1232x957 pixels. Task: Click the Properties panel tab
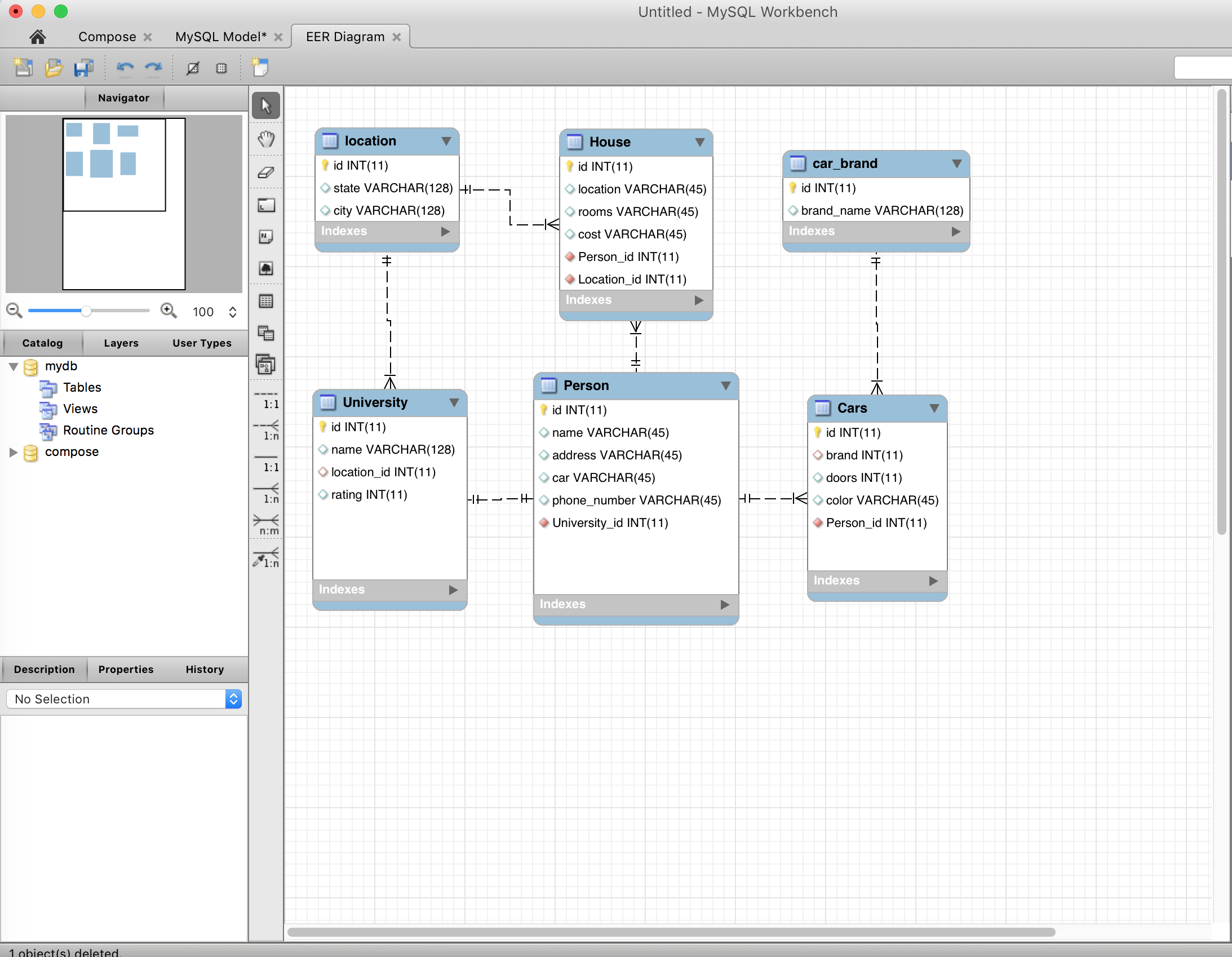coord(125,669)
